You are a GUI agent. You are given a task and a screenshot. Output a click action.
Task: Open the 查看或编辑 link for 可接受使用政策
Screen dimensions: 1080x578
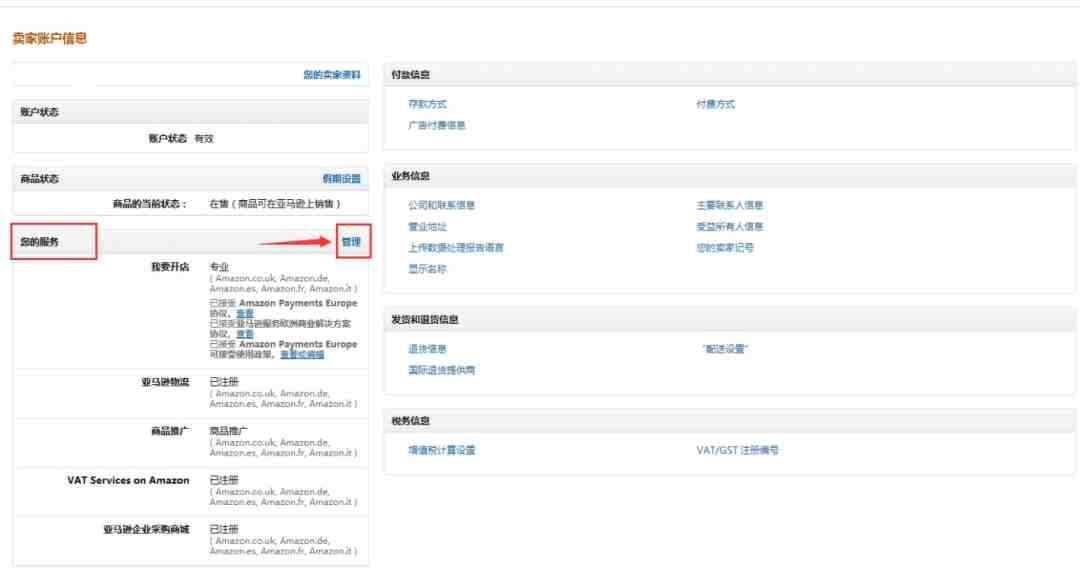(302, 354)
